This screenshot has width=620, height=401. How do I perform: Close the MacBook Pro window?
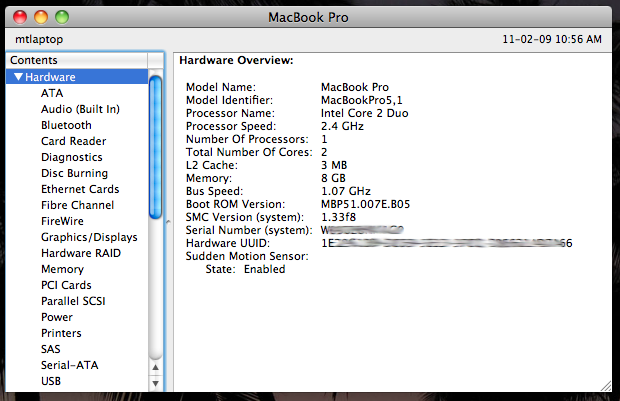click(20, 17)
